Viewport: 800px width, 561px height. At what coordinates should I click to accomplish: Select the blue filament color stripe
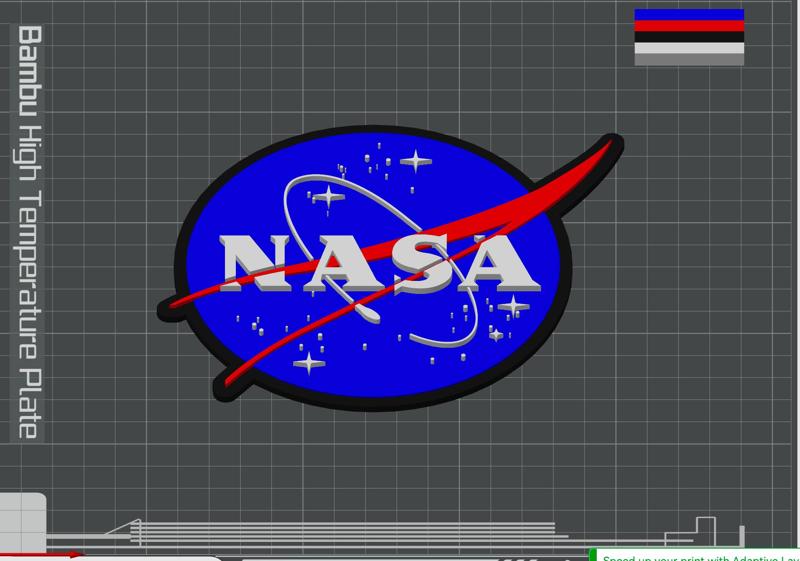point(689,14)
